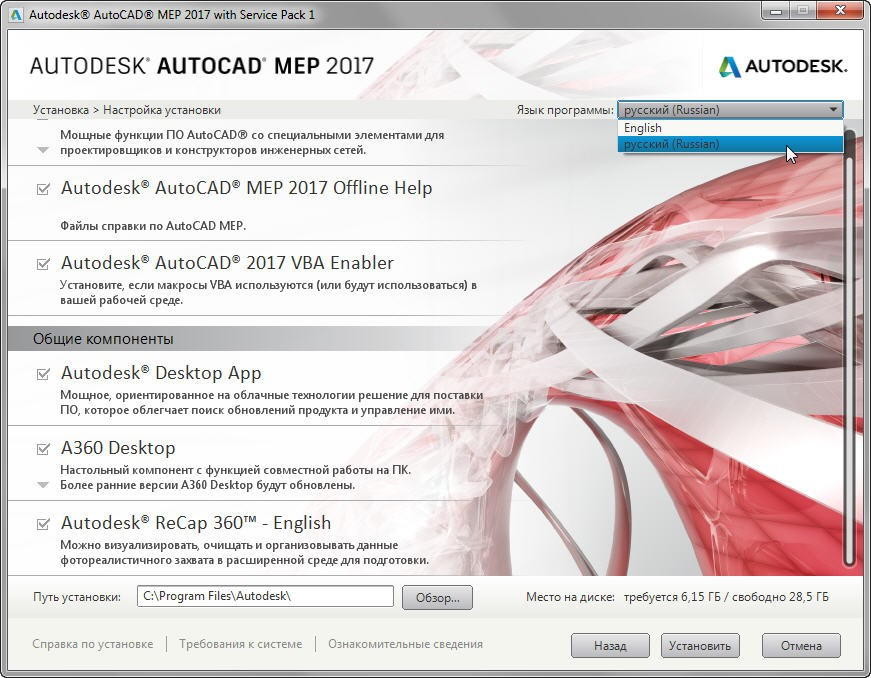Minimize the installer window
Screen dimensions: 871x678
tap(772, 12)
